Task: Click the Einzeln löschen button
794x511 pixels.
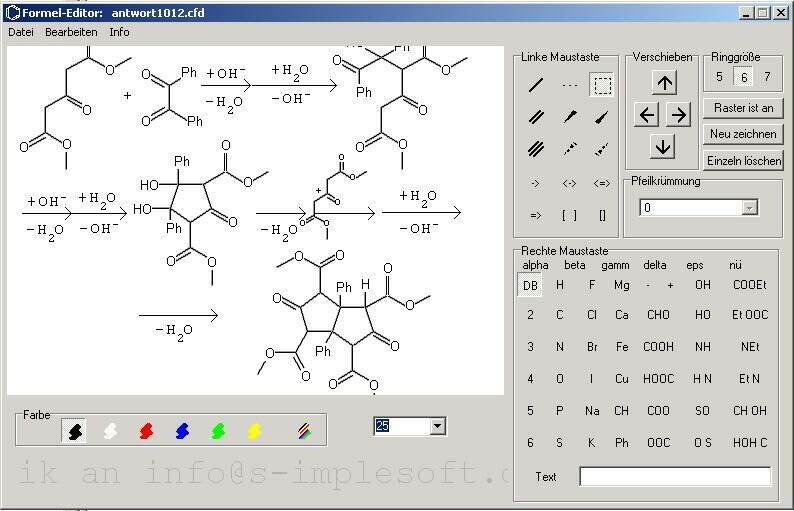Action: tap(743, 161)
